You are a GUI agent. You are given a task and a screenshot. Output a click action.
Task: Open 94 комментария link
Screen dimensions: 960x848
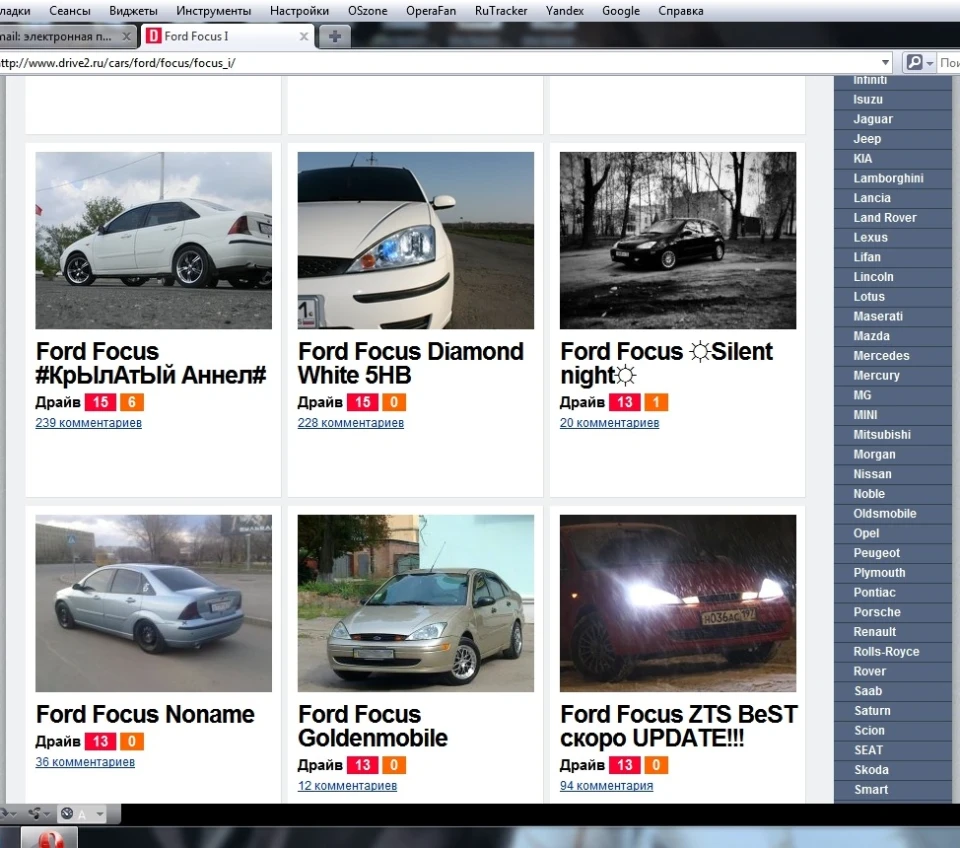606,786
